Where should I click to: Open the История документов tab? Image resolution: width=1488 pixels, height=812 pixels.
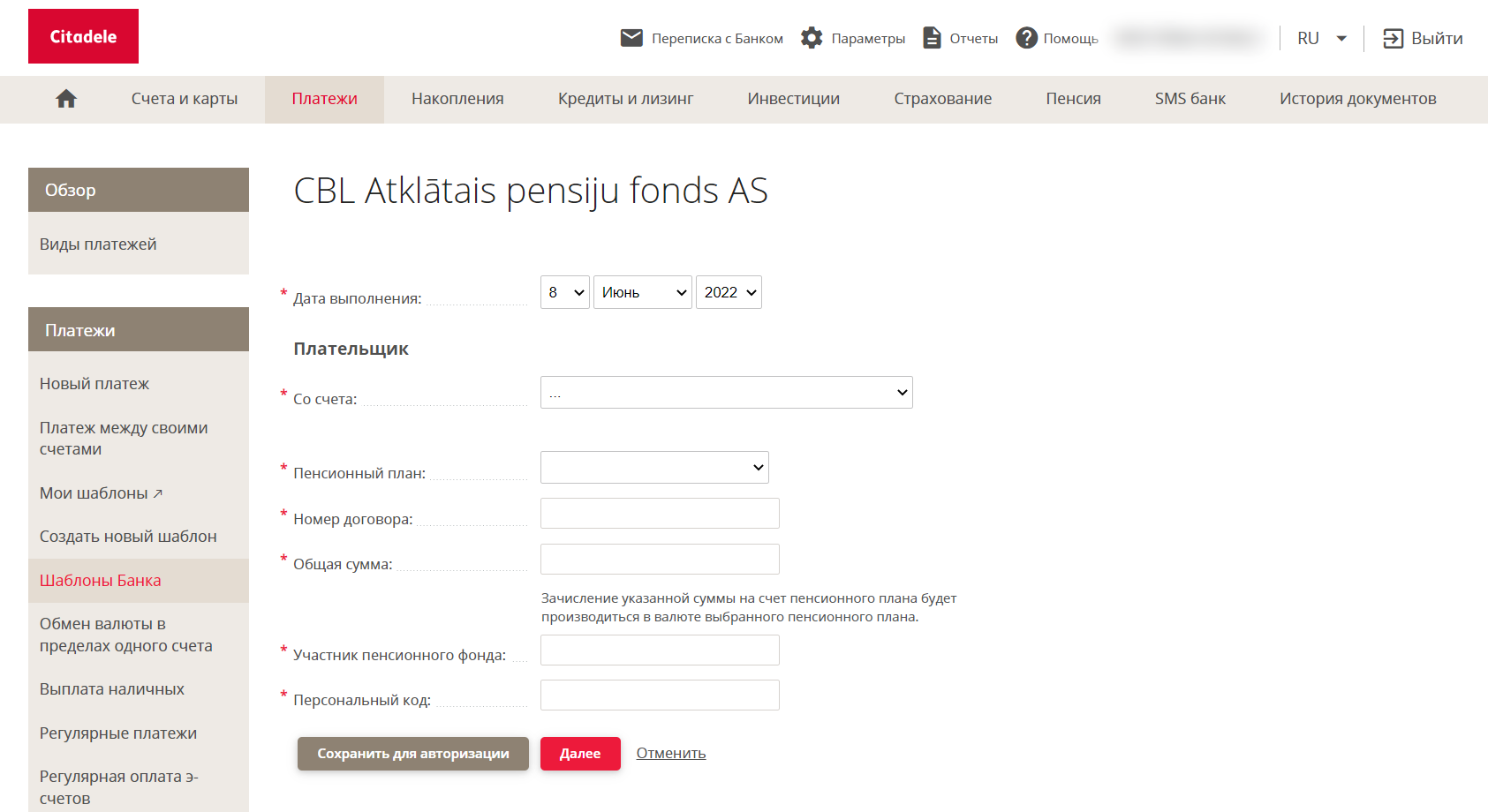(x=1357, y=99)
